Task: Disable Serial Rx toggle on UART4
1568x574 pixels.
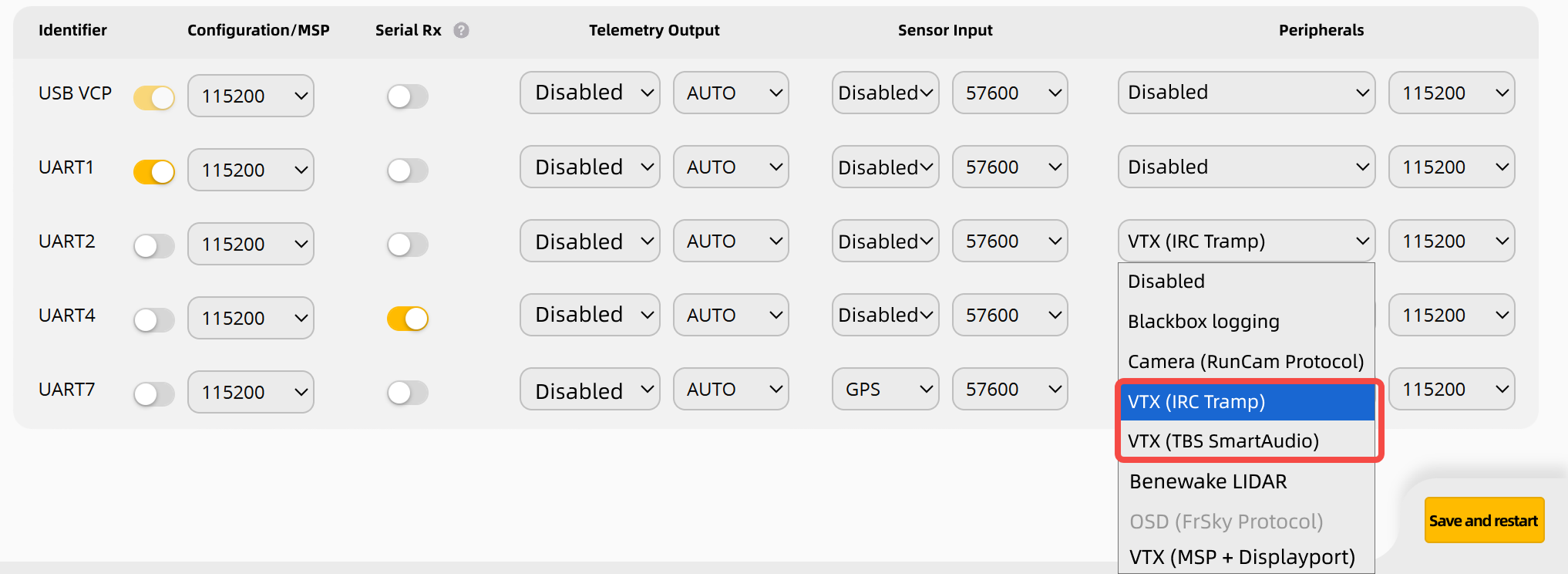Action: click(407, 318)
